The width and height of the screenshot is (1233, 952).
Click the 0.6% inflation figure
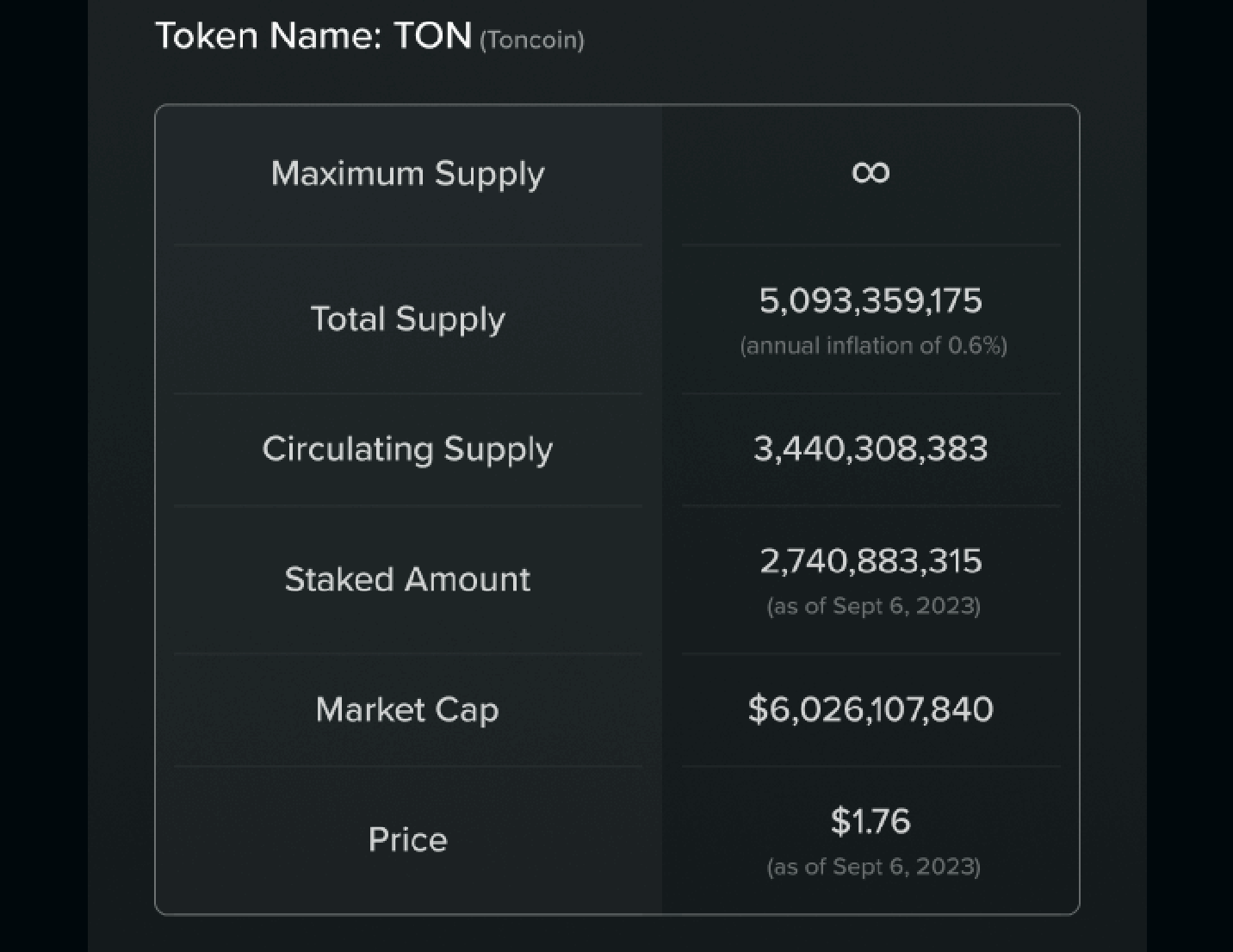point(973,346)
